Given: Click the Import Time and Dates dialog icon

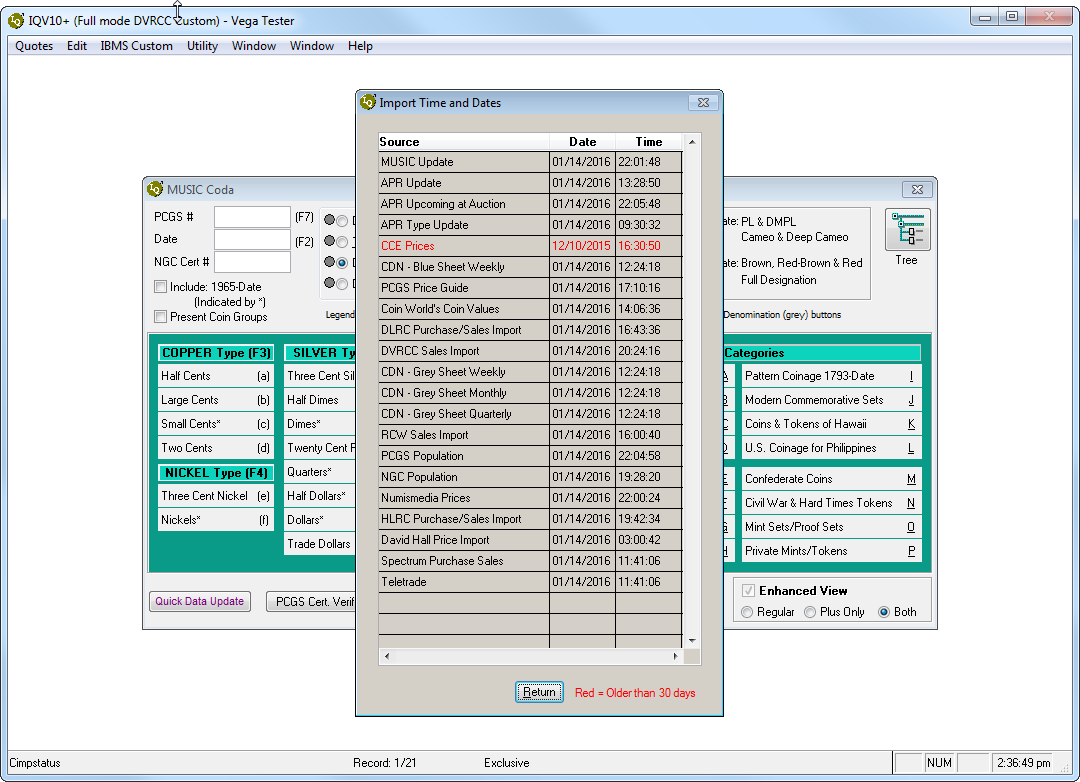Looking at the screenshot, I should pos(368,102).
